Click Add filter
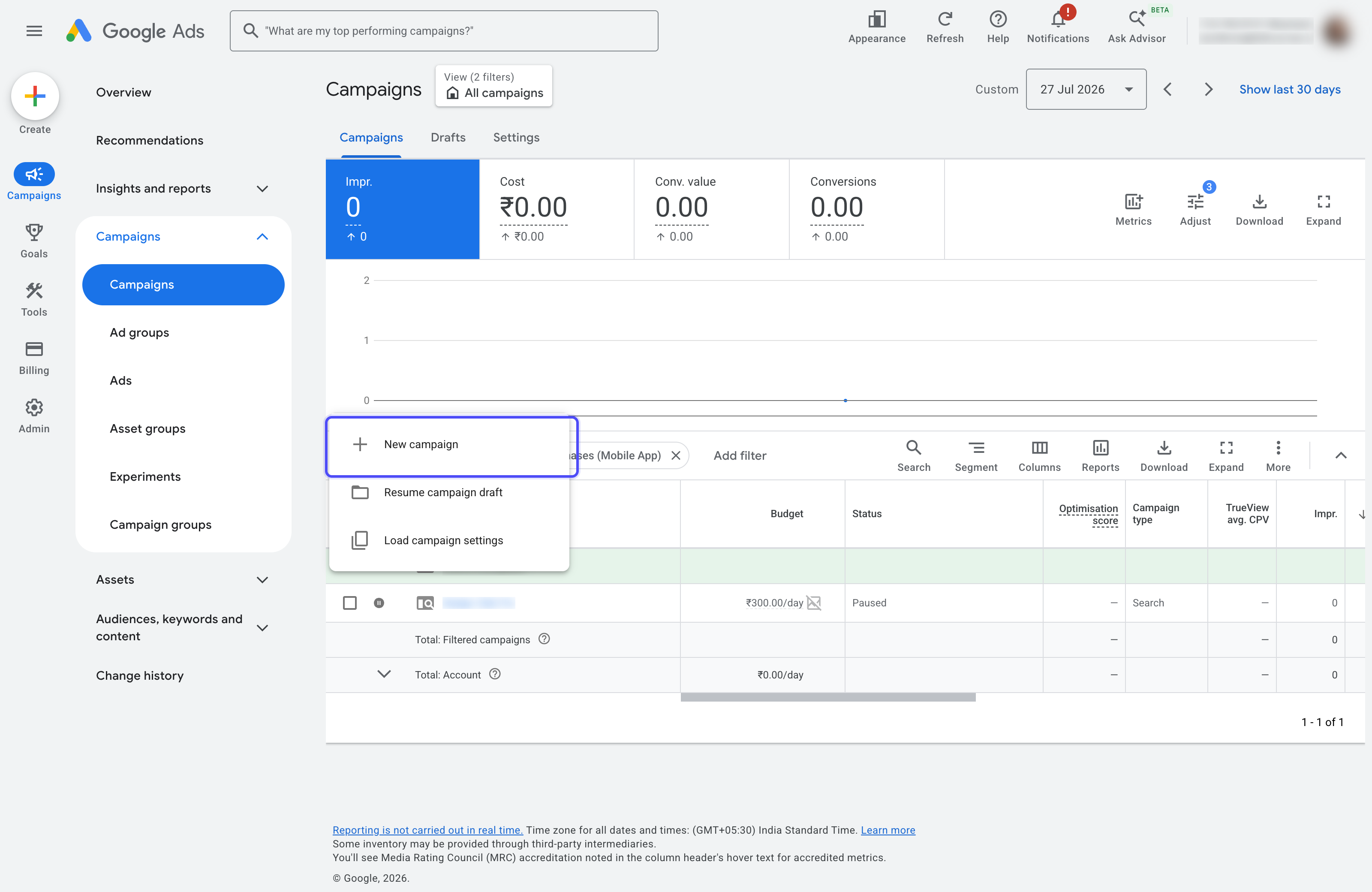 click(x=740, y=455)
